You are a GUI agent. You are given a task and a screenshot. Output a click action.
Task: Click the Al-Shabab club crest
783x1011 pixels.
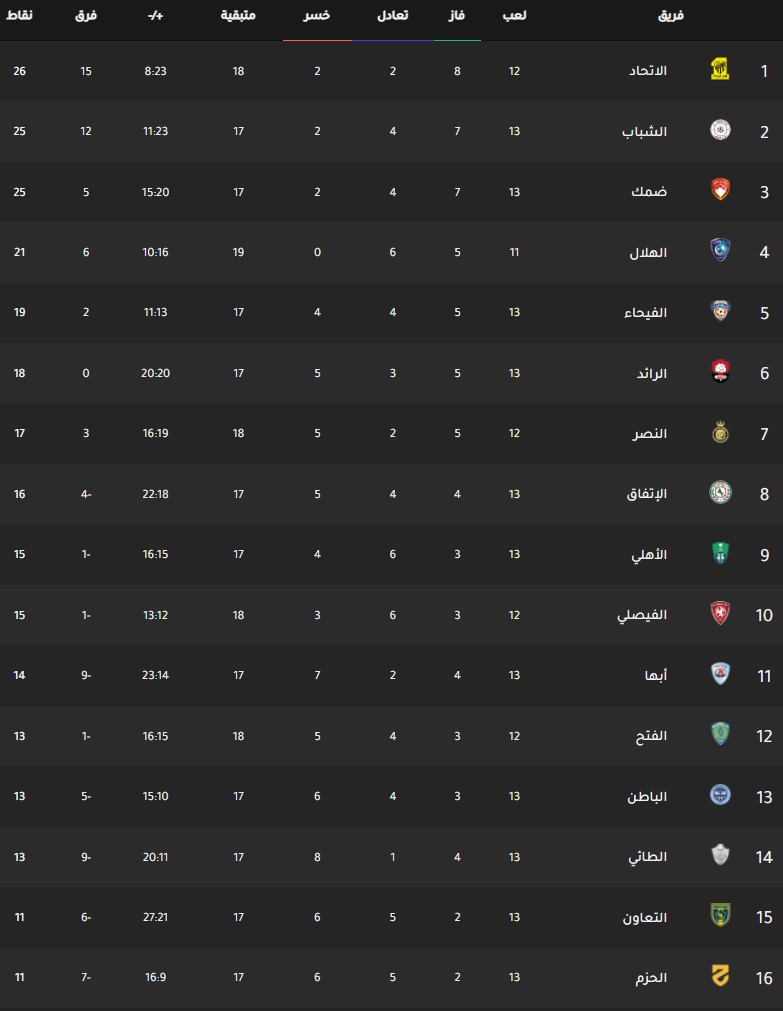pos(720,130)
